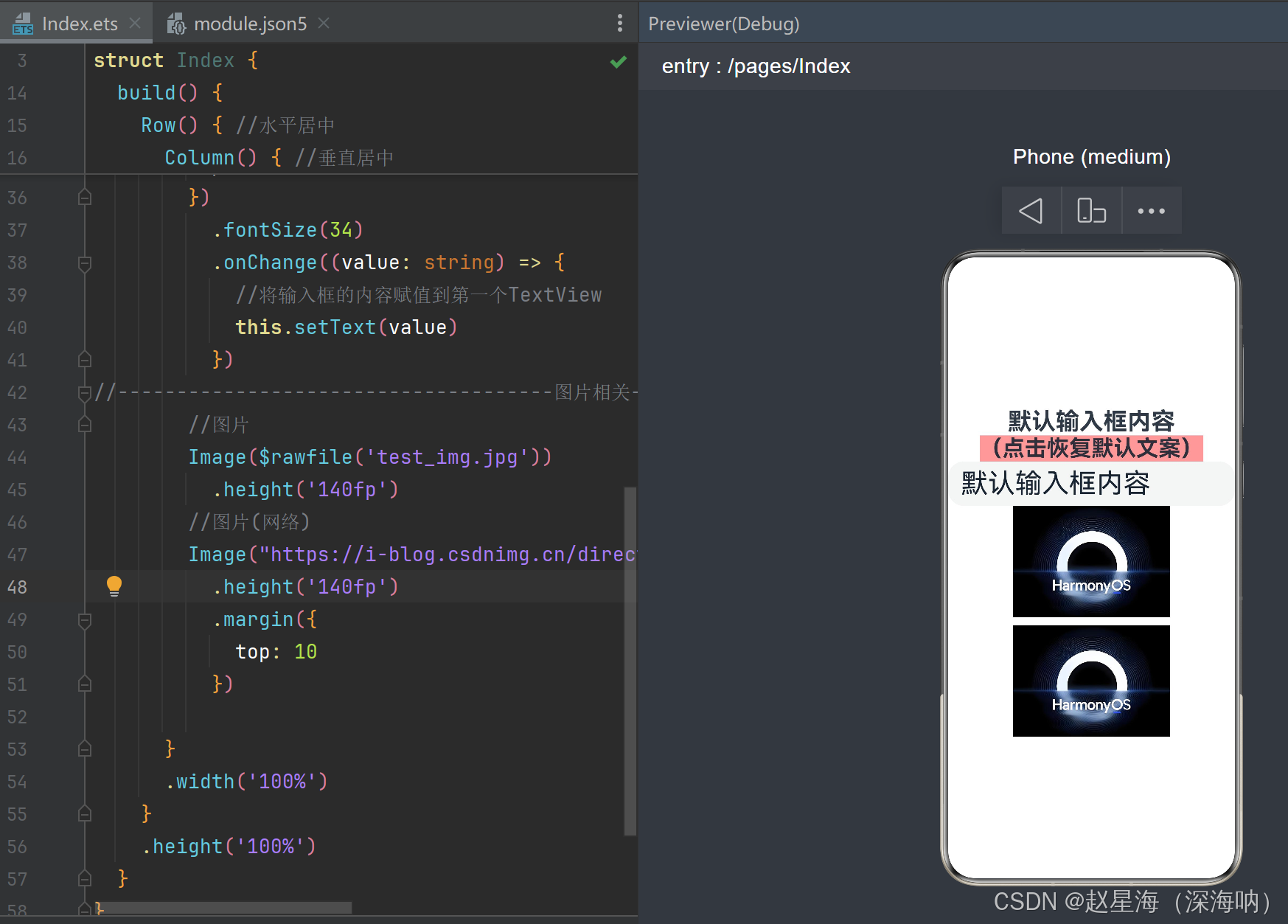Collapse fold marker at line 36

(x=85, y=197)
